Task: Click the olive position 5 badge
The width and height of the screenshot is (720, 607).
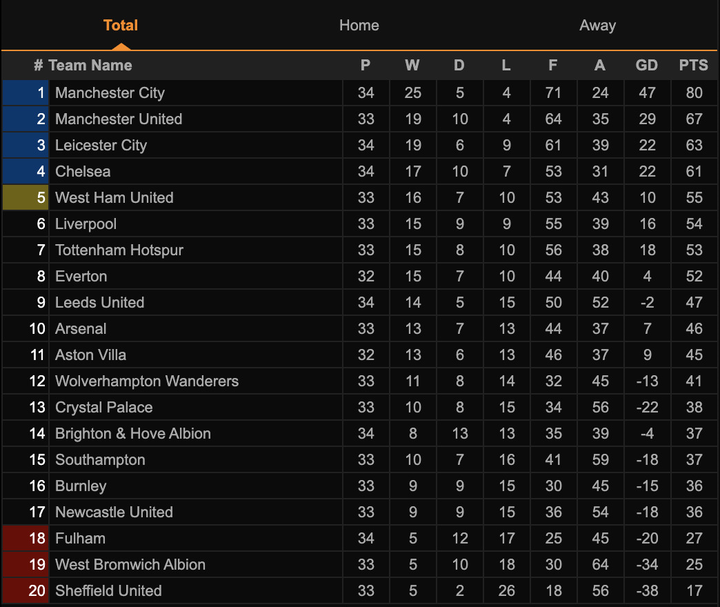Action: pyautogui.click(x=26, y=198)
